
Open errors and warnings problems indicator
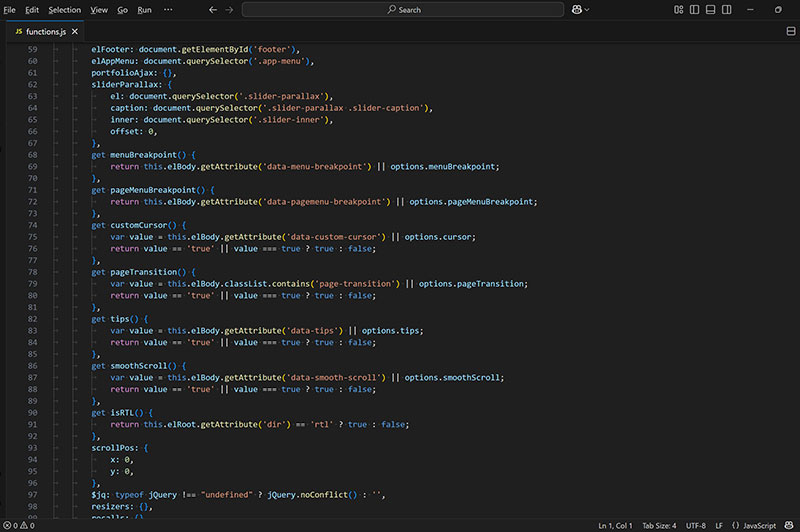[x=20, y=525]
